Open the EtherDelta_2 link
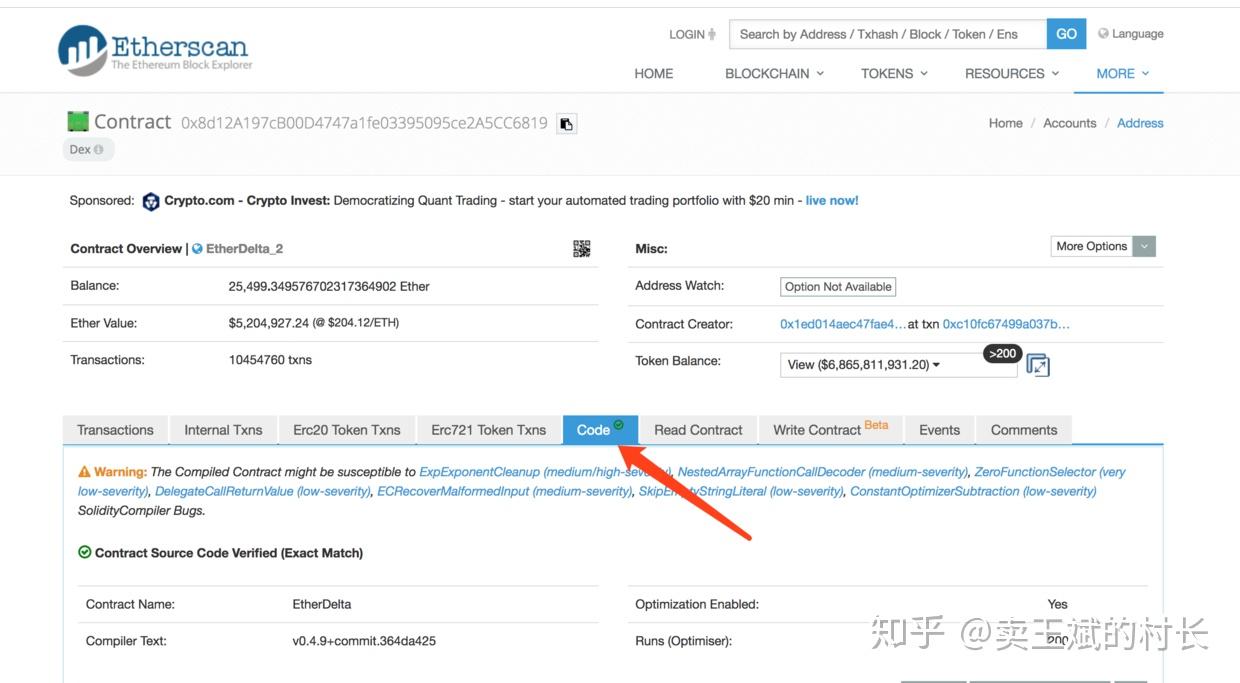The image size is (1240, 683). (244, 249)
